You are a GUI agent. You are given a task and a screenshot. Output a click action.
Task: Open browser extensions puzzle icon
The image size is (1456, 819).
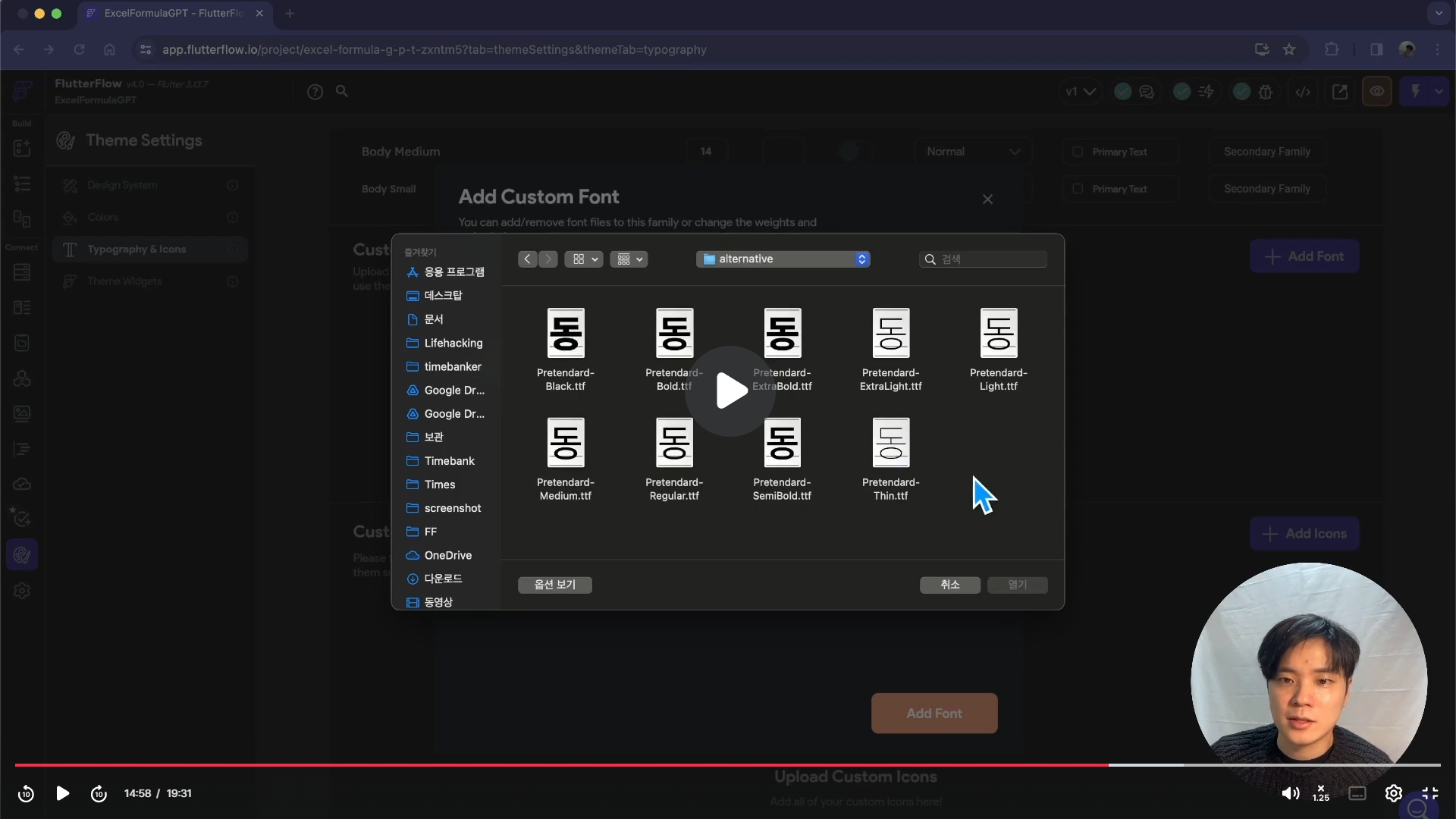(1332, 49)
